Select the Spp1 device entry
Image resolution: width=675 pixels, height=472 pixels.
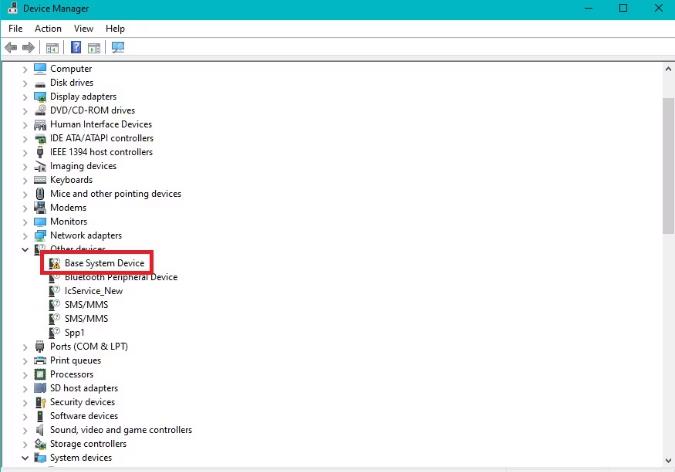(74, 332)
